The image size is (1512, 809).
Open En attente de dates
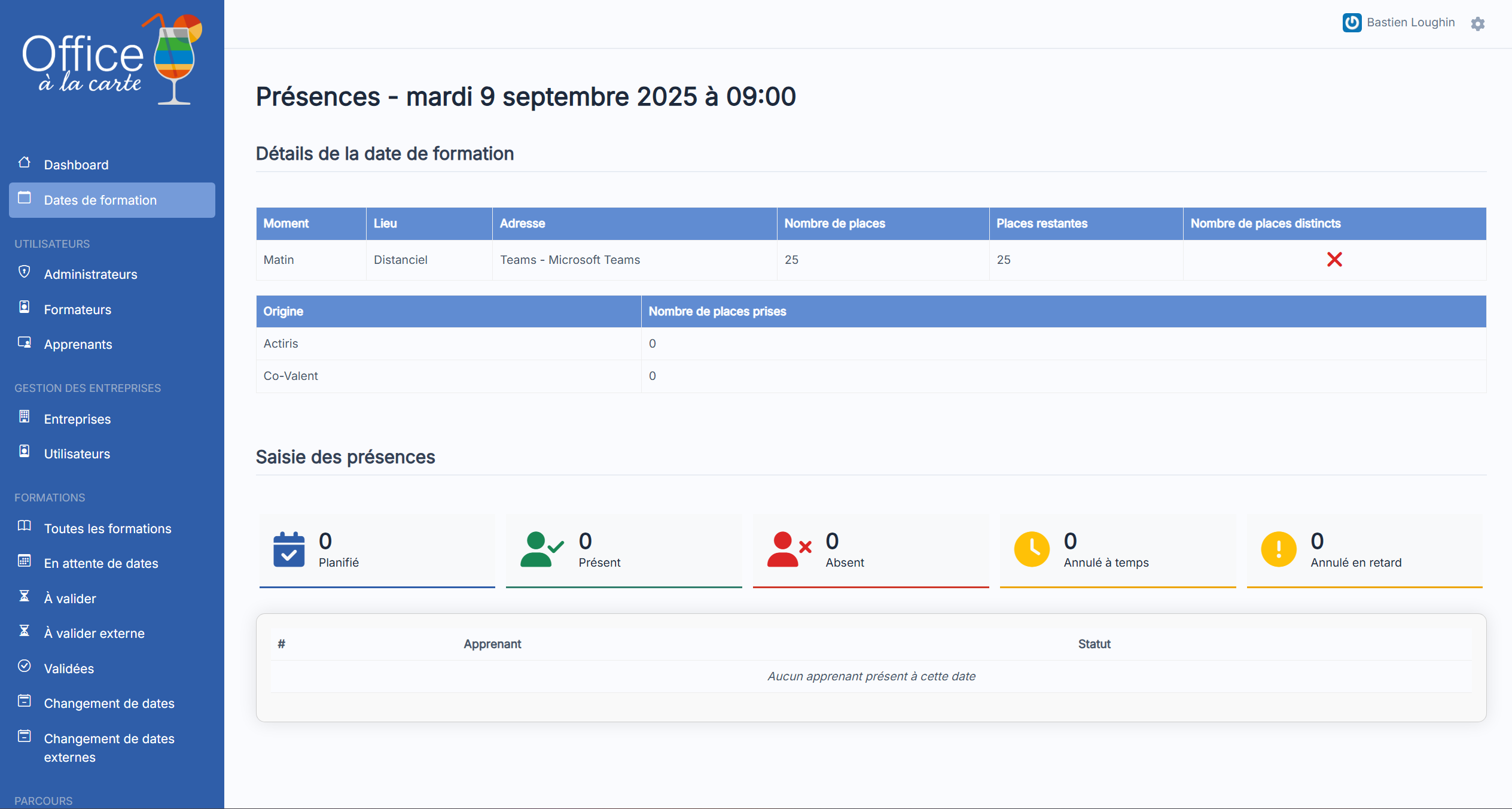[101, 564]
